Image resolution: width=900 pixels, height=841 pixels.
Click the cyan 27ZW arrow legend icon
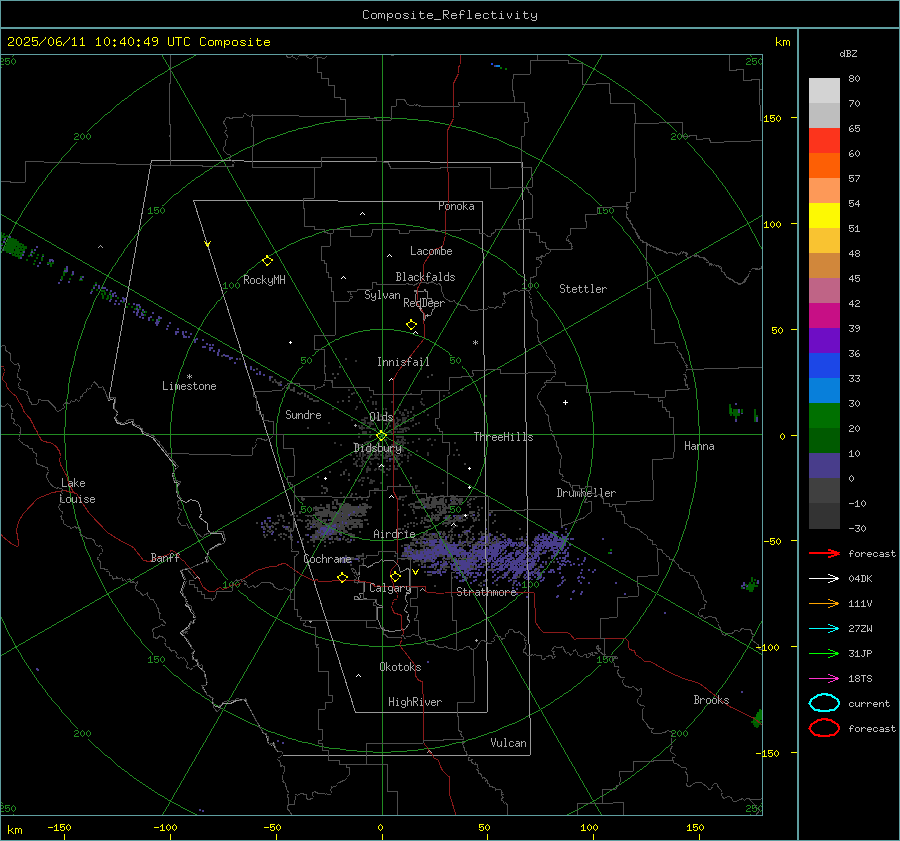coord(824,629)
